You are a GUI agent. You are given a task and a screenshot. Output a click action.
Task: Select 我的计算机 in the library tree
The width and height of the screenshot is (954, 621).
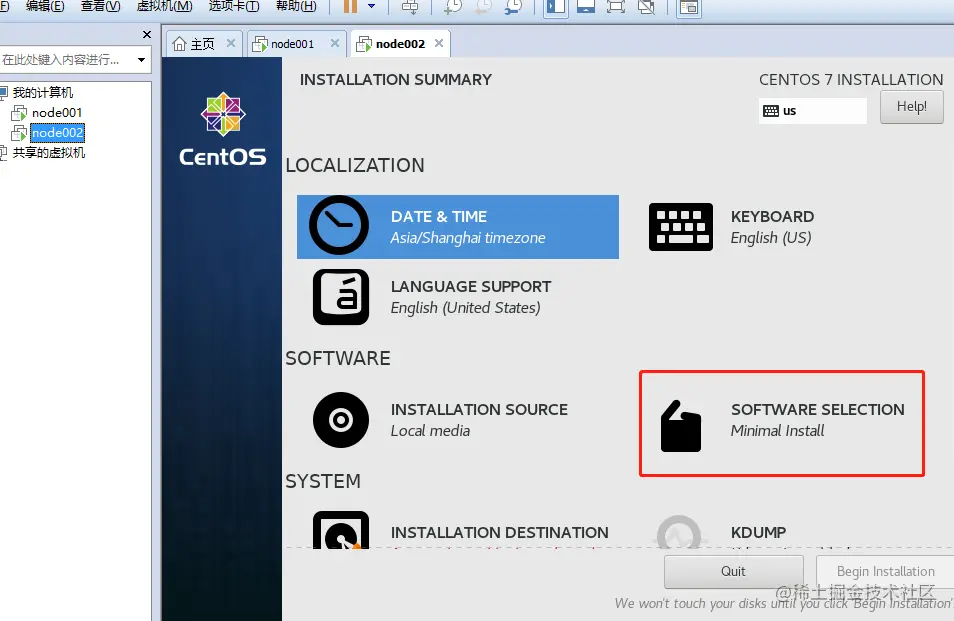pos(43,92)
